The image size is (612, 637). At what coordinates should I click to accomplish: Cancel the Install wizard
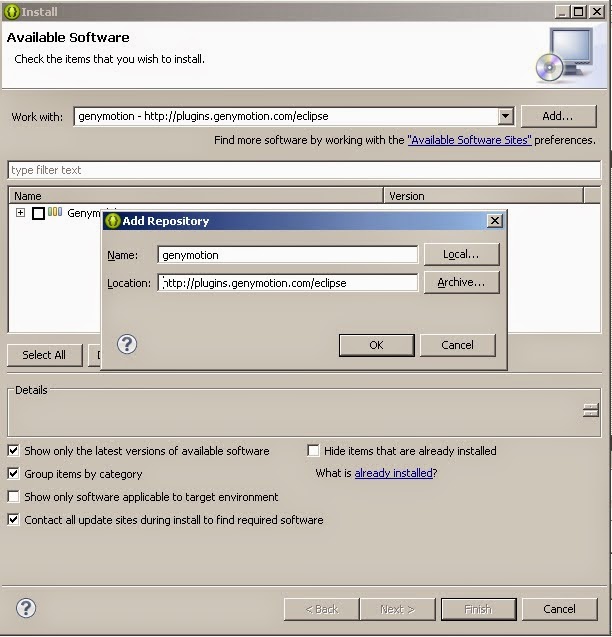[x=560, y=609]
